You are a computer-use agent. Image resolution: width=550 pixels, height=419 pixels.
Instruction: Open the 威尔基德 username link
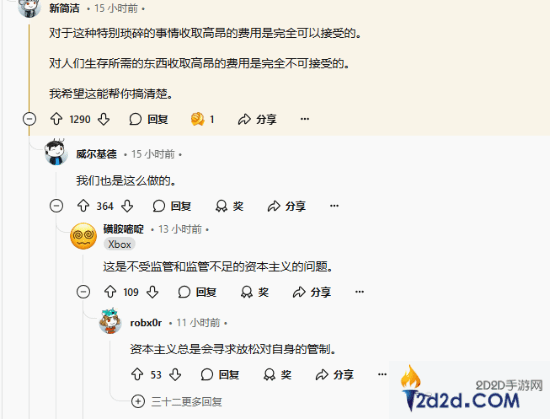96,154
